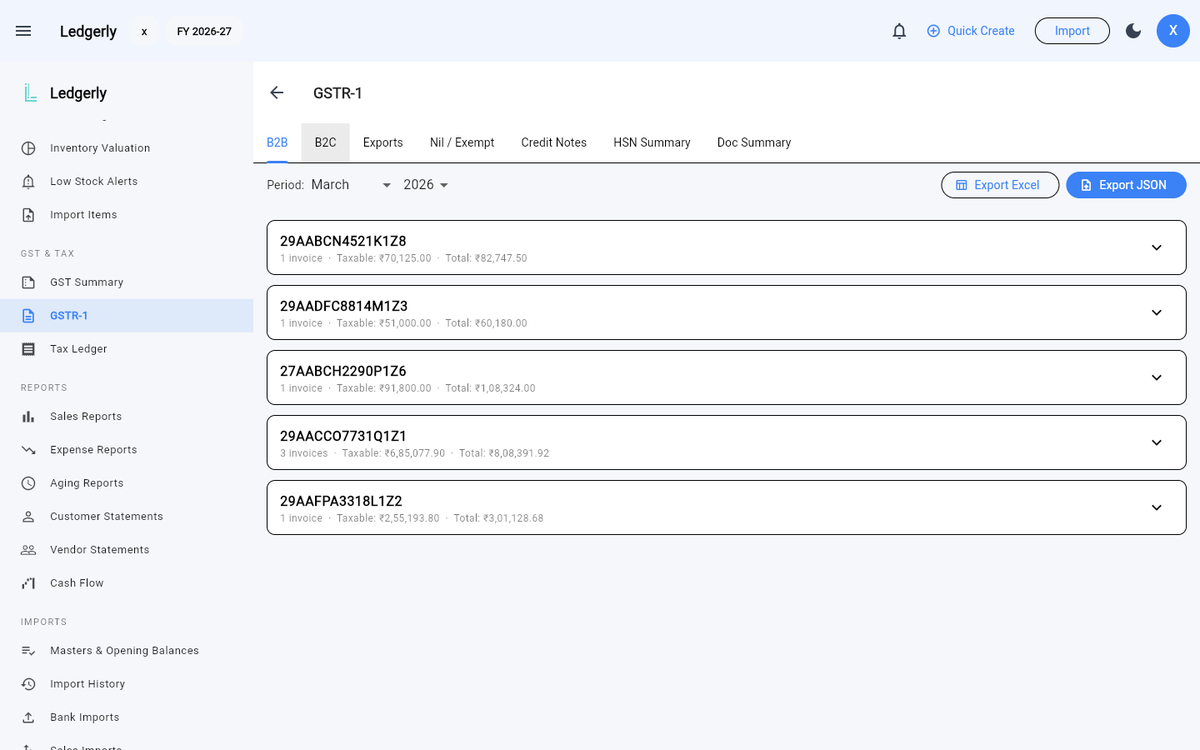
Task: Click Ledgerly title in top bar
Action: point(88,31)
